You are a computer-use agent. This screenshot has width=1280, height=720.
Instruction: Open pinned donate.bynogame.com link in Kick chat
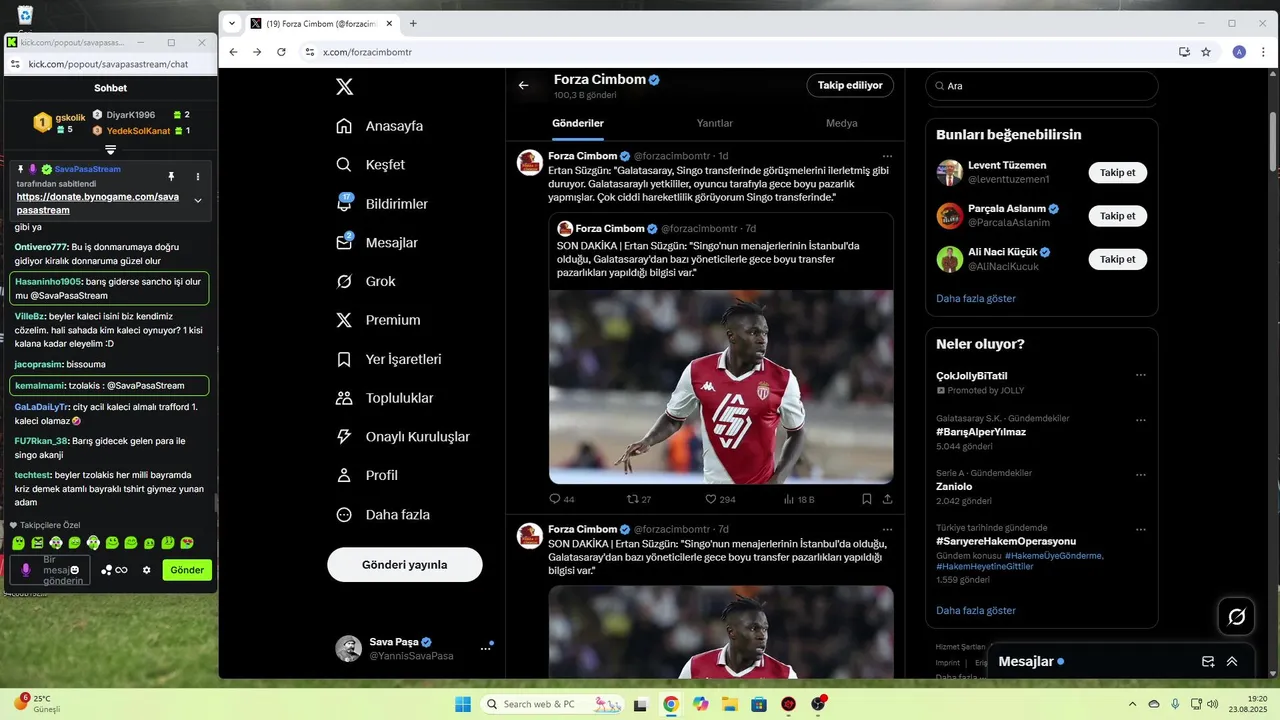pos(98,204)
